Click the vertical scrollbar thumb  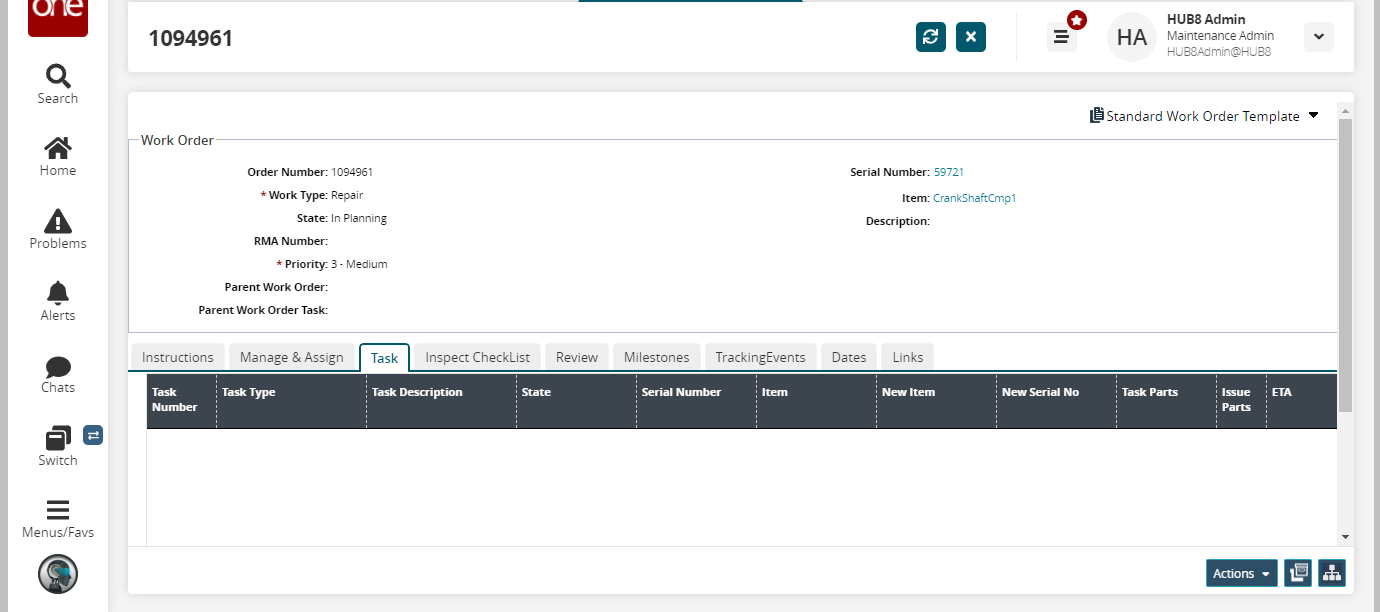click(1345, 264)
